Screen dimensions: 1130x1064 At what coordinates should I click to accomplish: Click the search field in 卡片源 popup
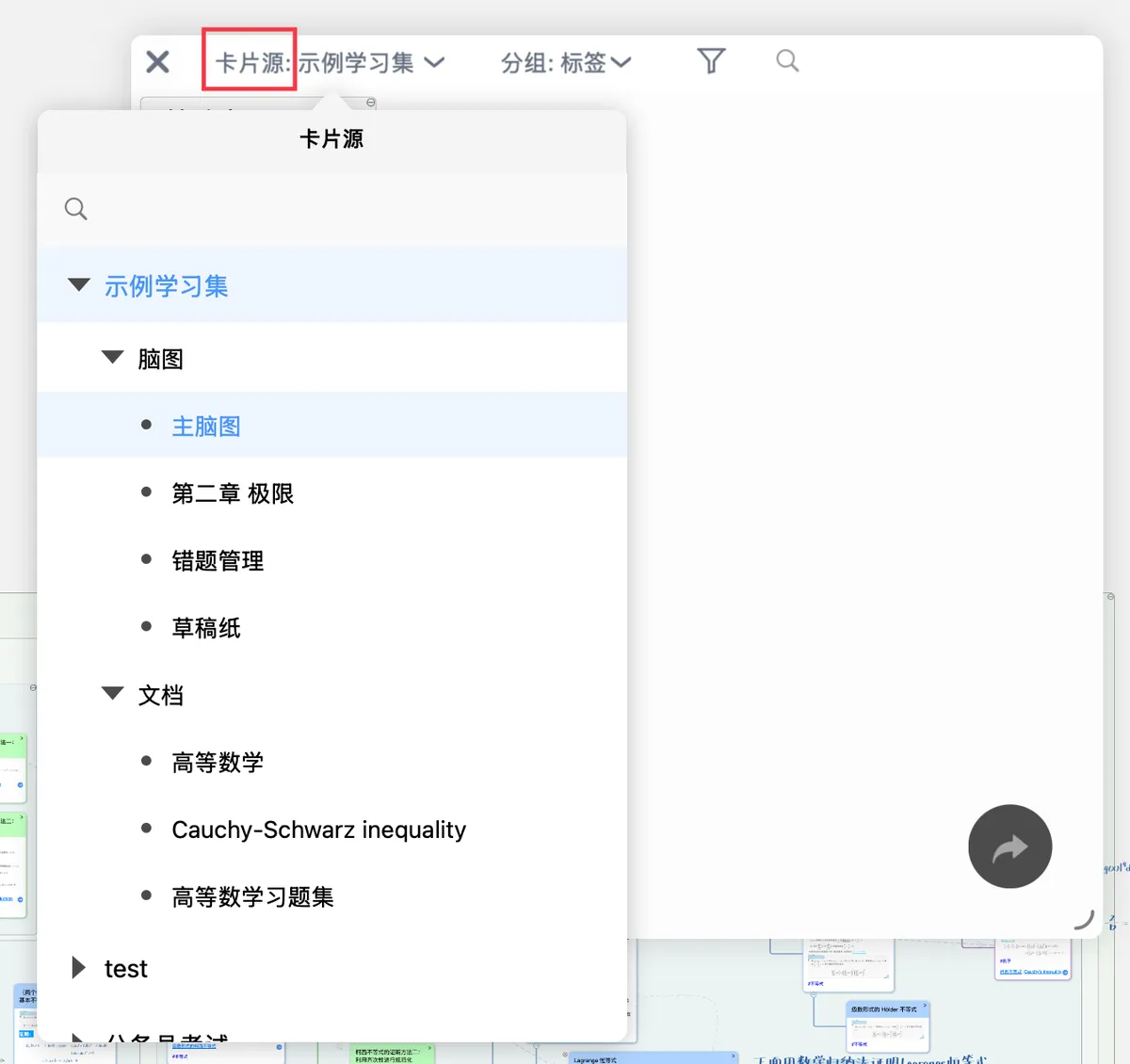click(x=332, y=209)
